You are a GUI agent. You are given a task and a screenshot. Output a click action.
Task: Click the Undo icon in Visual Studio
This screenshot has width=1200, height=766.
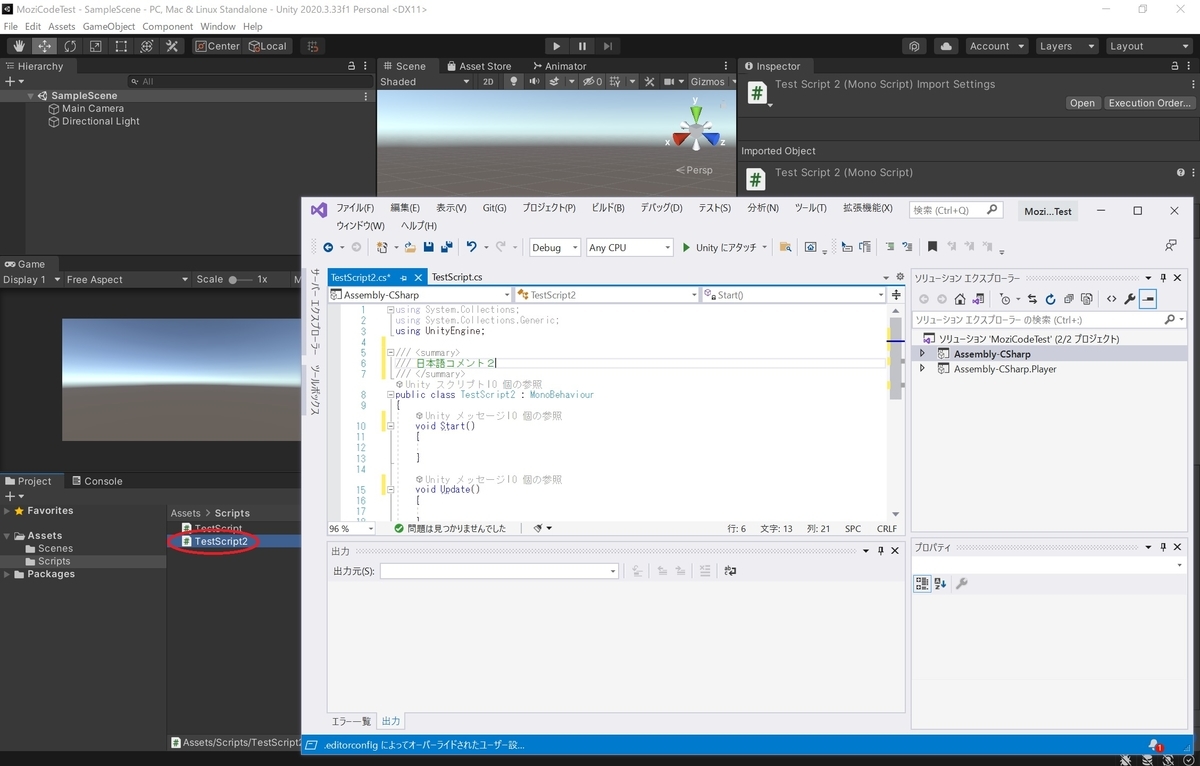(x=472, y=247)
